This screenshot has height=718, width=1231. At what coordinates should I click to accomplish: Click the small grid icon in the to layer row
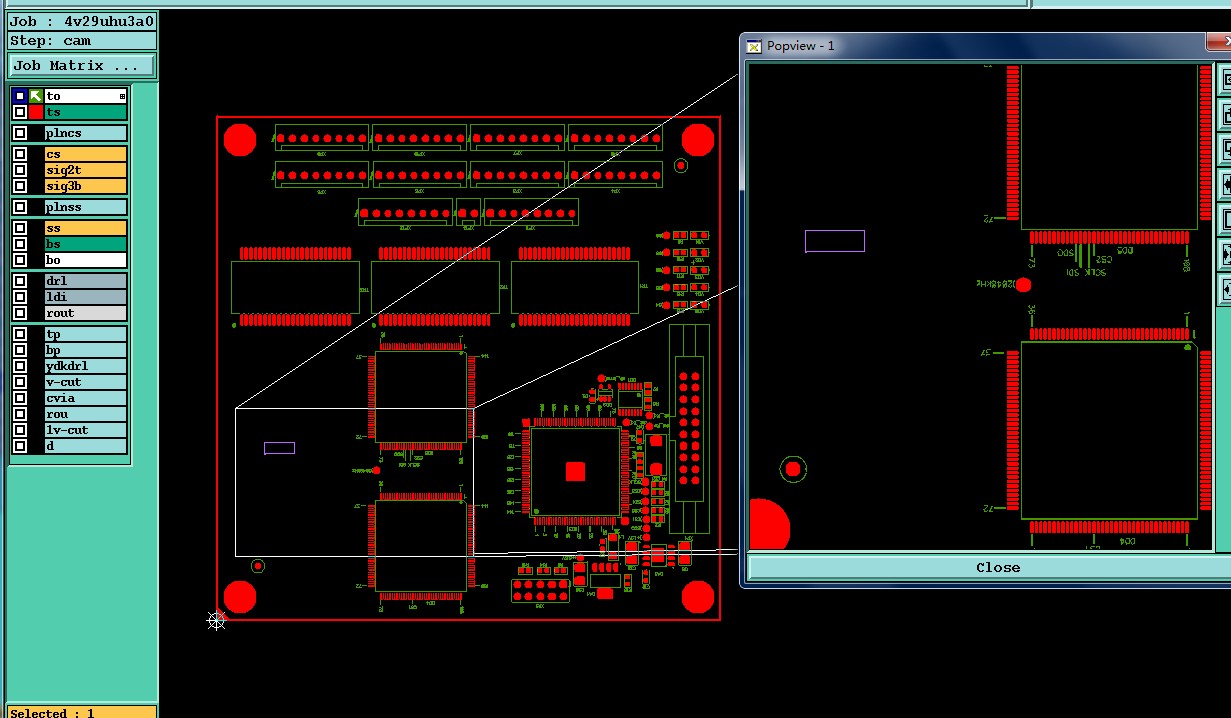(x=122, y=96)
